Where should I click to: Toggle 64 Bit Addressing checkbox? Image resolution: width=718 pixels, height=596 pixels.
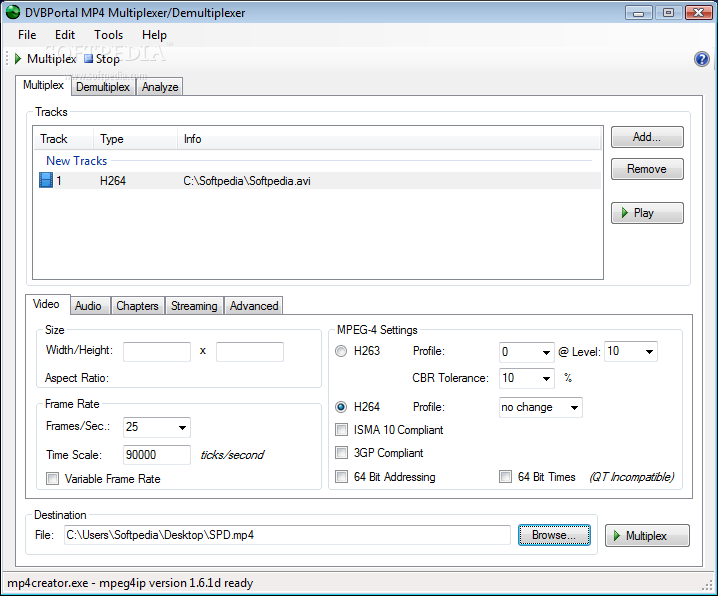(x=342, y=477)
